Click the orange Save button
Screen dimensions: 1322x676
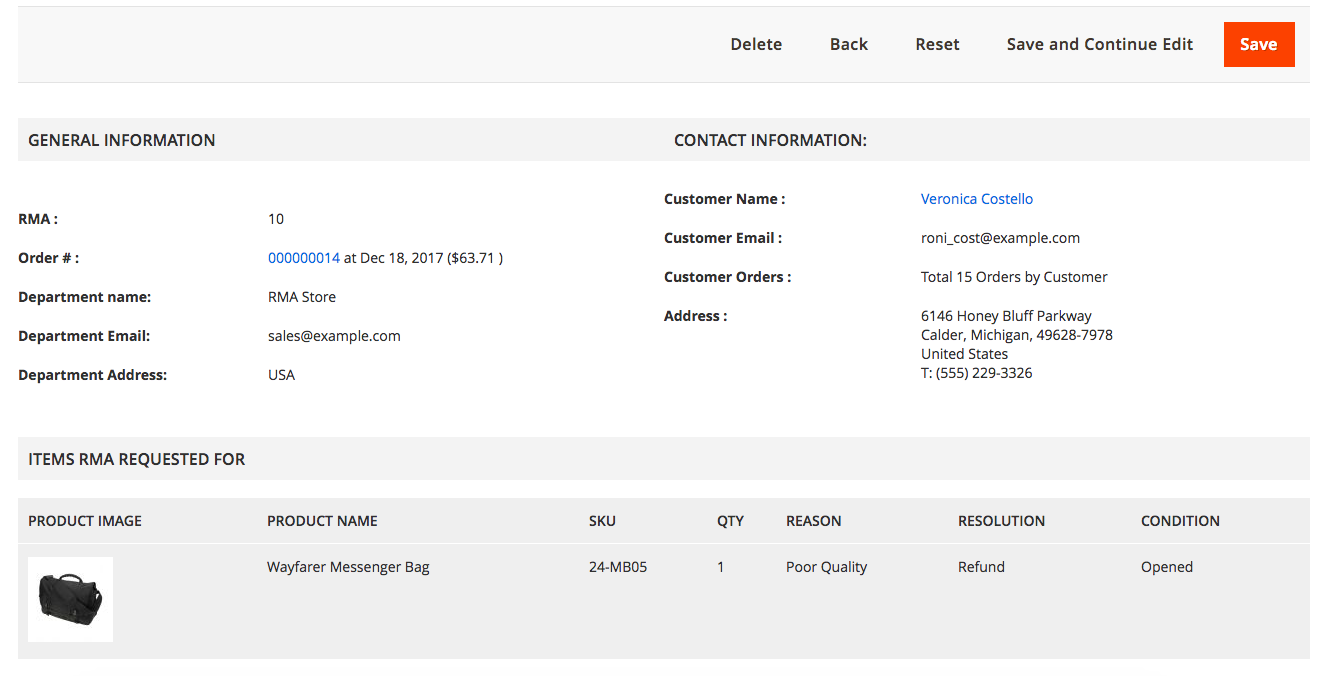[1258, 44]
